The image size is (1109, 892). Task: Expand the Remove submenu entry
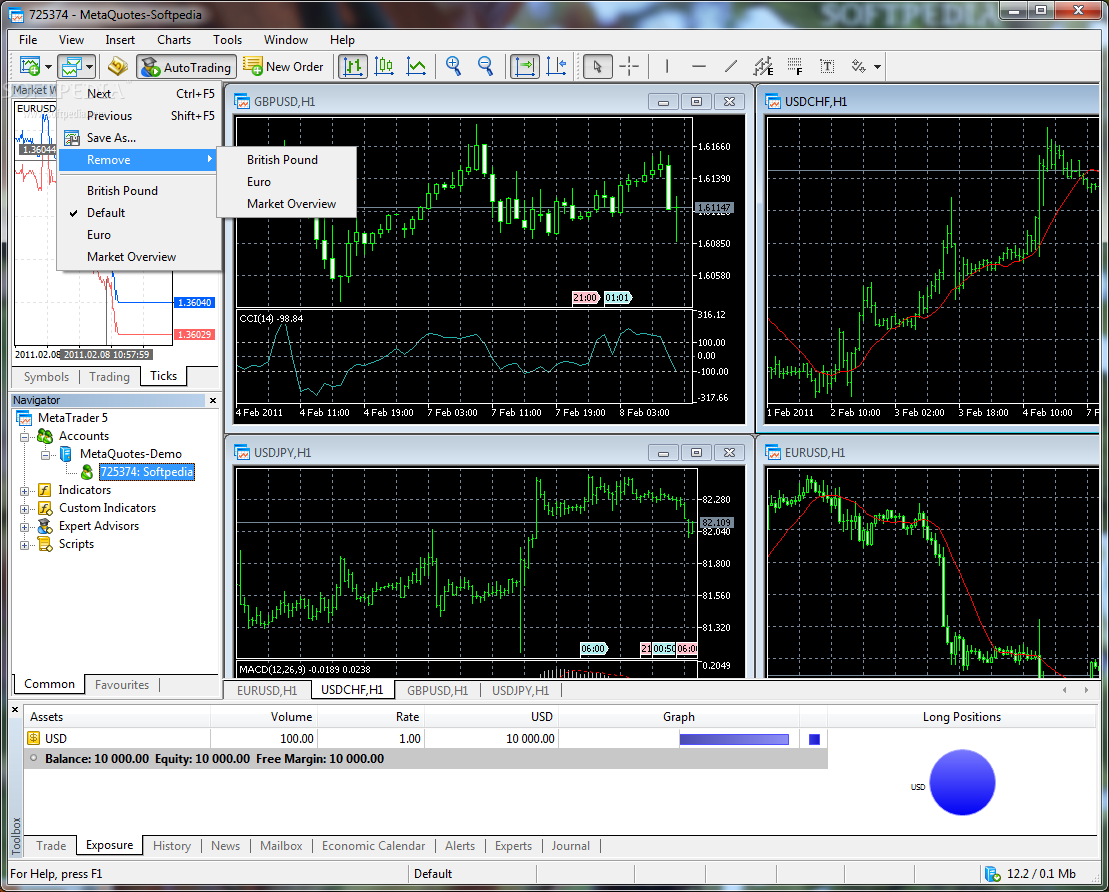pyautogui.click(x=138, y=160)
